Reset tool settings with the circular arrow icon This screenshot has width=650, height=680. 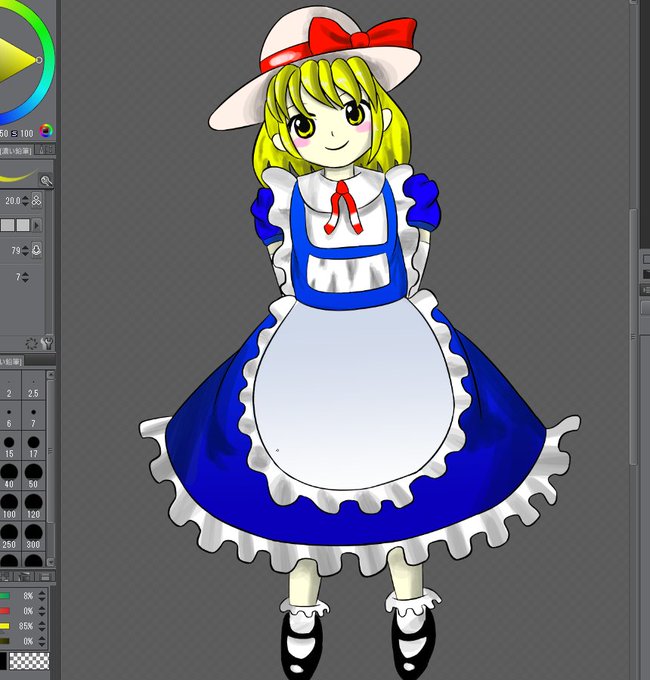(31, 343)
